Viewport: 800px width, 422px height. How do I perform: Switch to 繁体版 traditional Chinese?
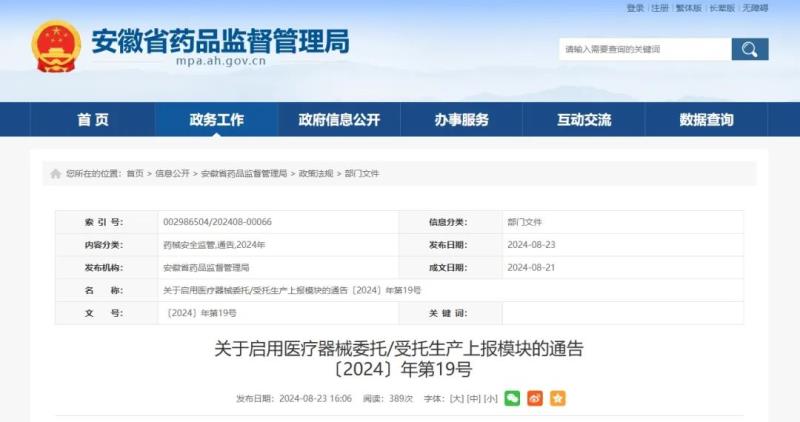pyautogui.click(x=688, y=8)
